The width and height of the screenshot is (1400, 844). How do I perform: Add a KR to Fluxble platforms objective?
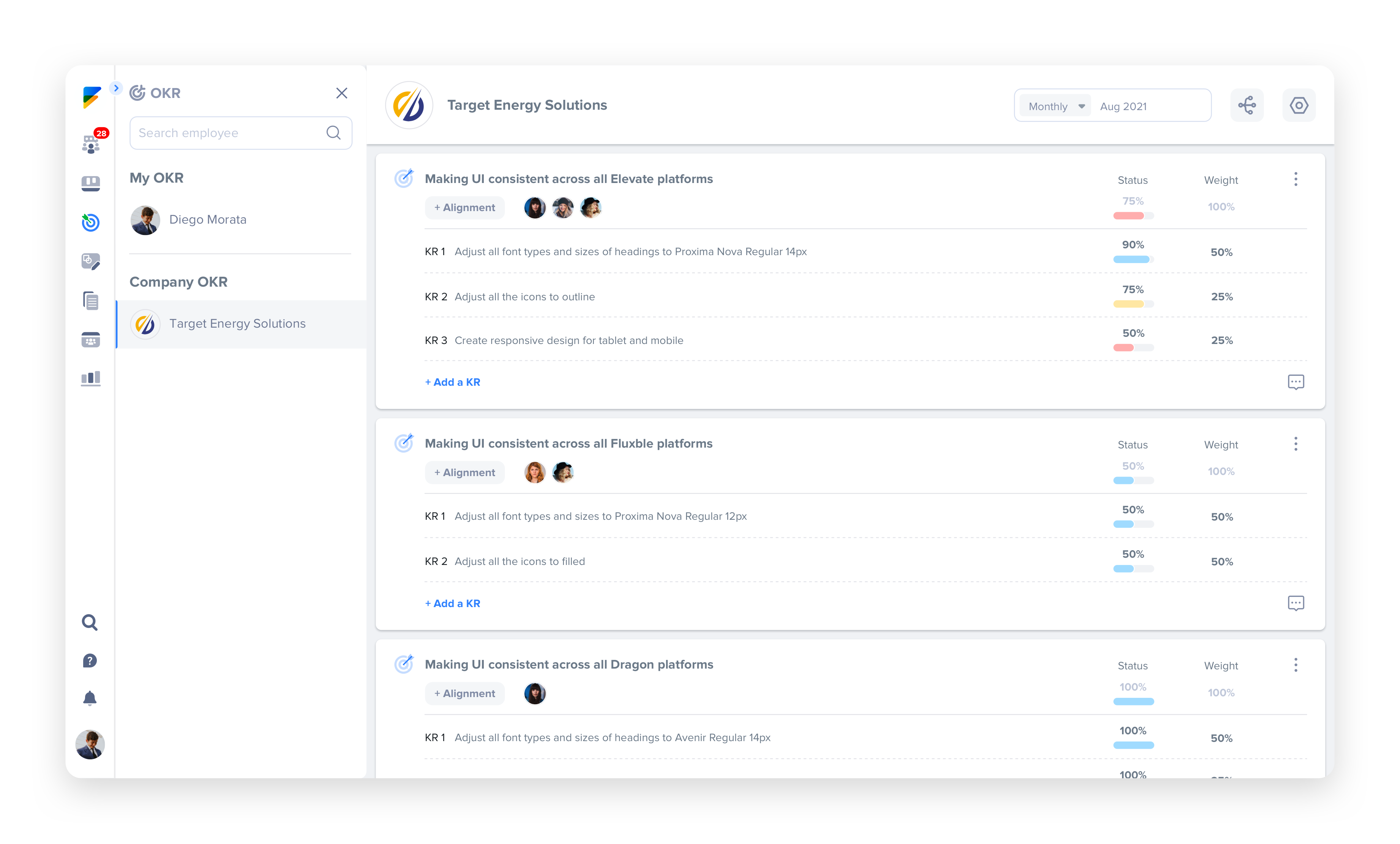(x=453, y=604)
